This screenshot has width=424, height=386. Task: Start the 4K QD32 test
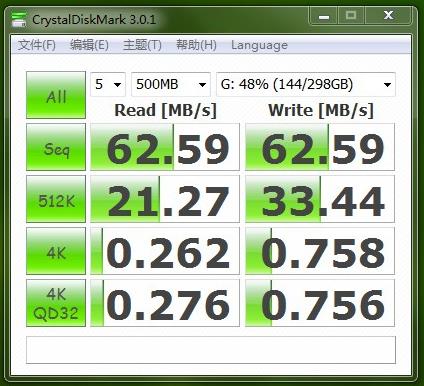[56, 303]
